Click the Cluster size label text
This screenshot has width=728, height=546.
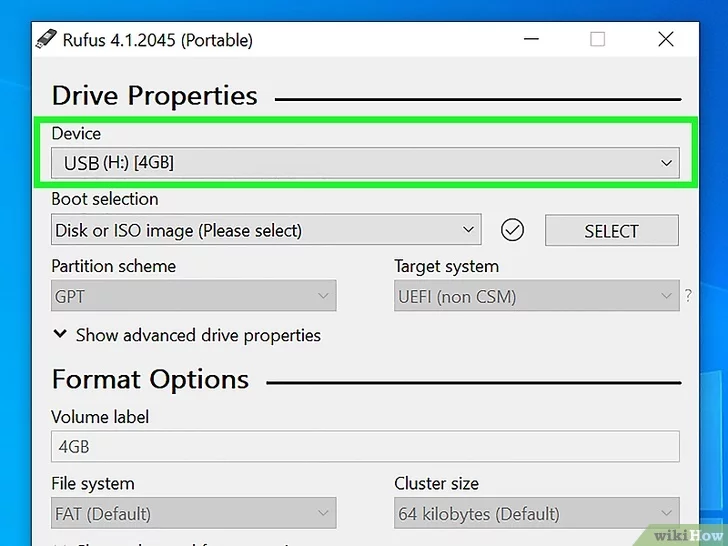[x=436, y=483]
